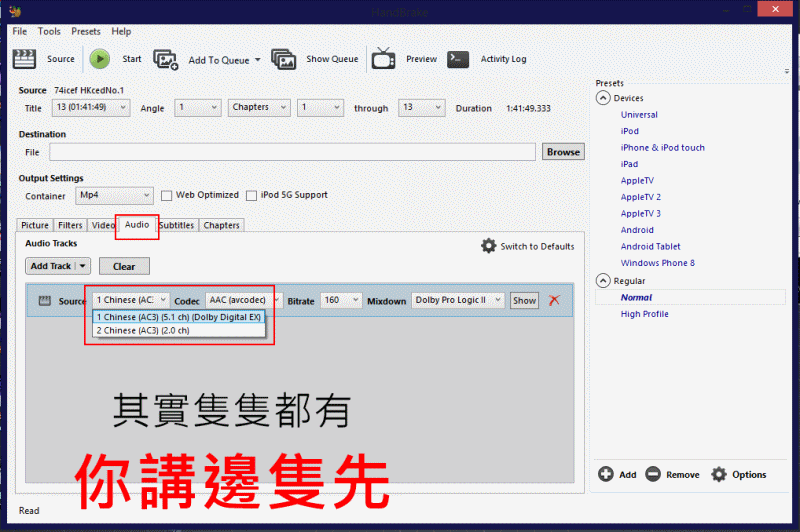Click the Preview TV icon
Viewport: 800px width, 532px height.
click(383, 59)
